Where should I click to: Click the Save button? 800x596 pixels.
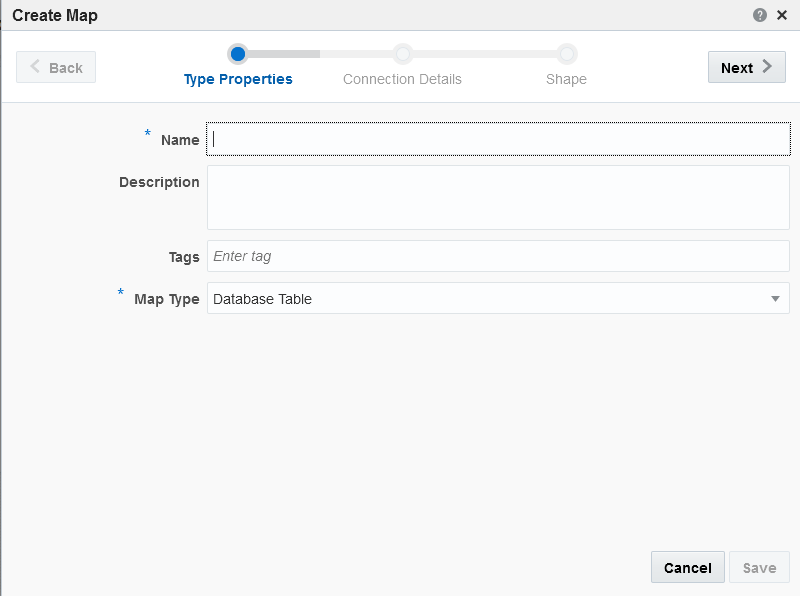[x=759, y=568]
